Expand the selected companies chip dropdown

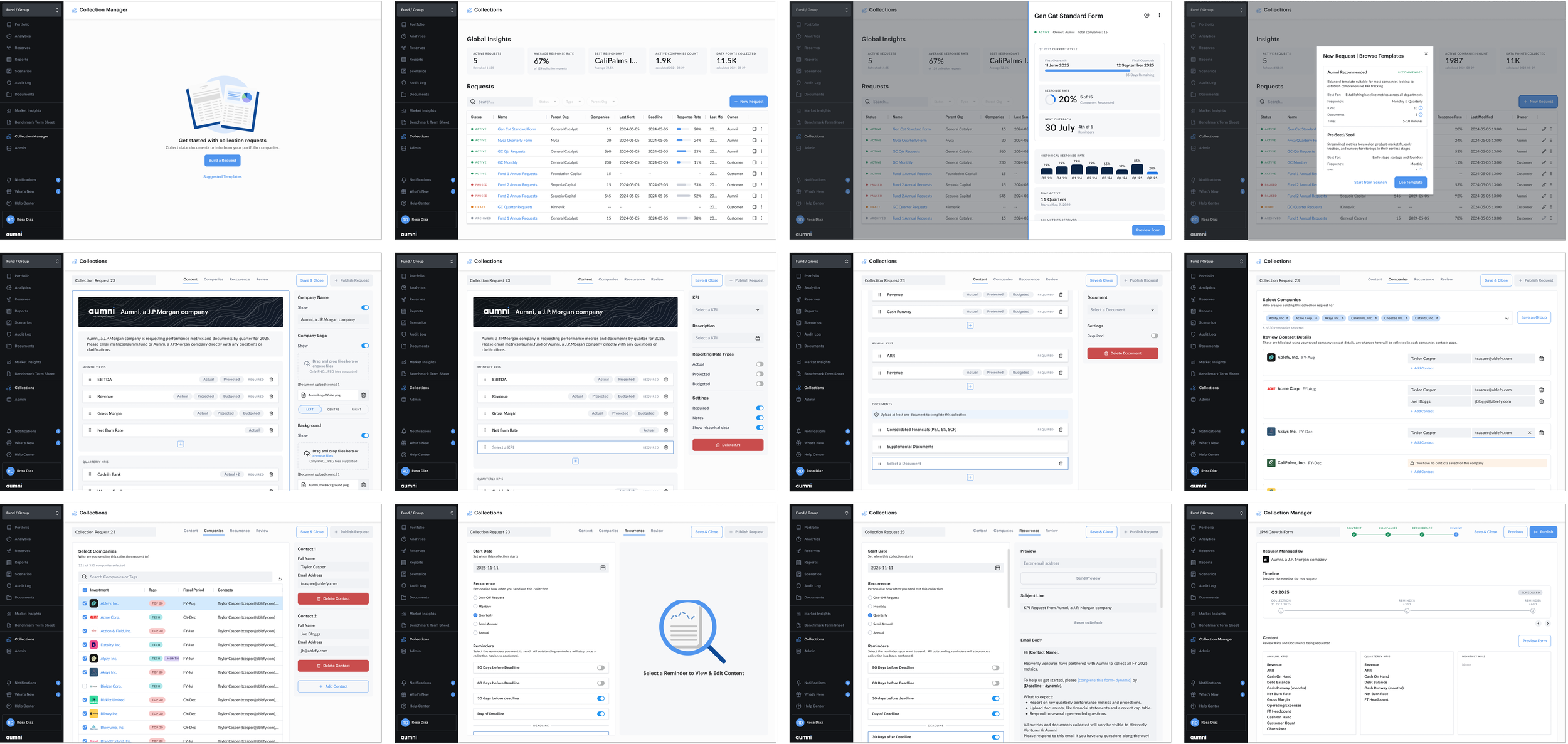1507,319
